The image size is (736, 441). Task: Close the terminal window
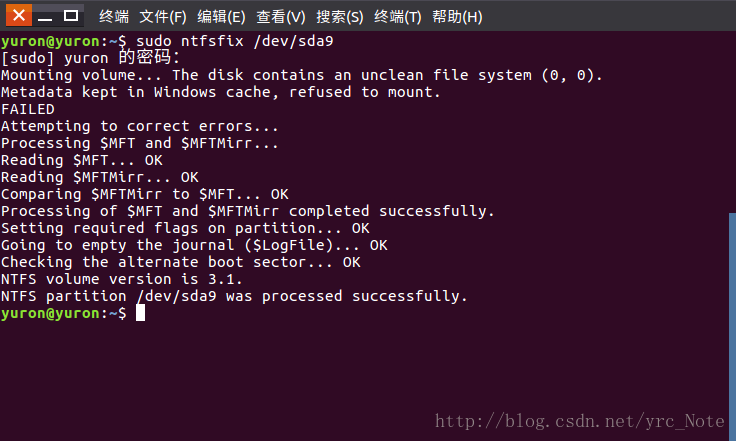tap(19, 15)
